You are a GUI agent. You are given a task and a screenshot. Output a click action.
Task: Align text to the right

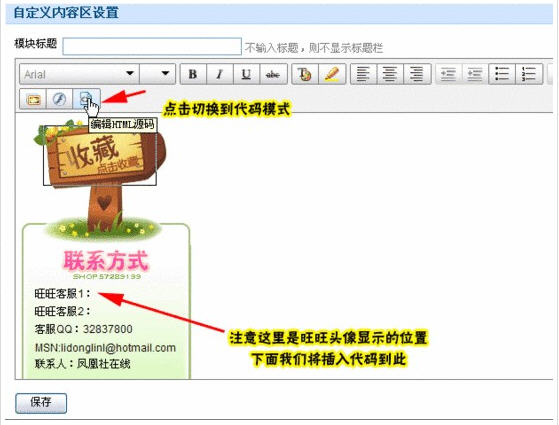click(x=417, y=74)
